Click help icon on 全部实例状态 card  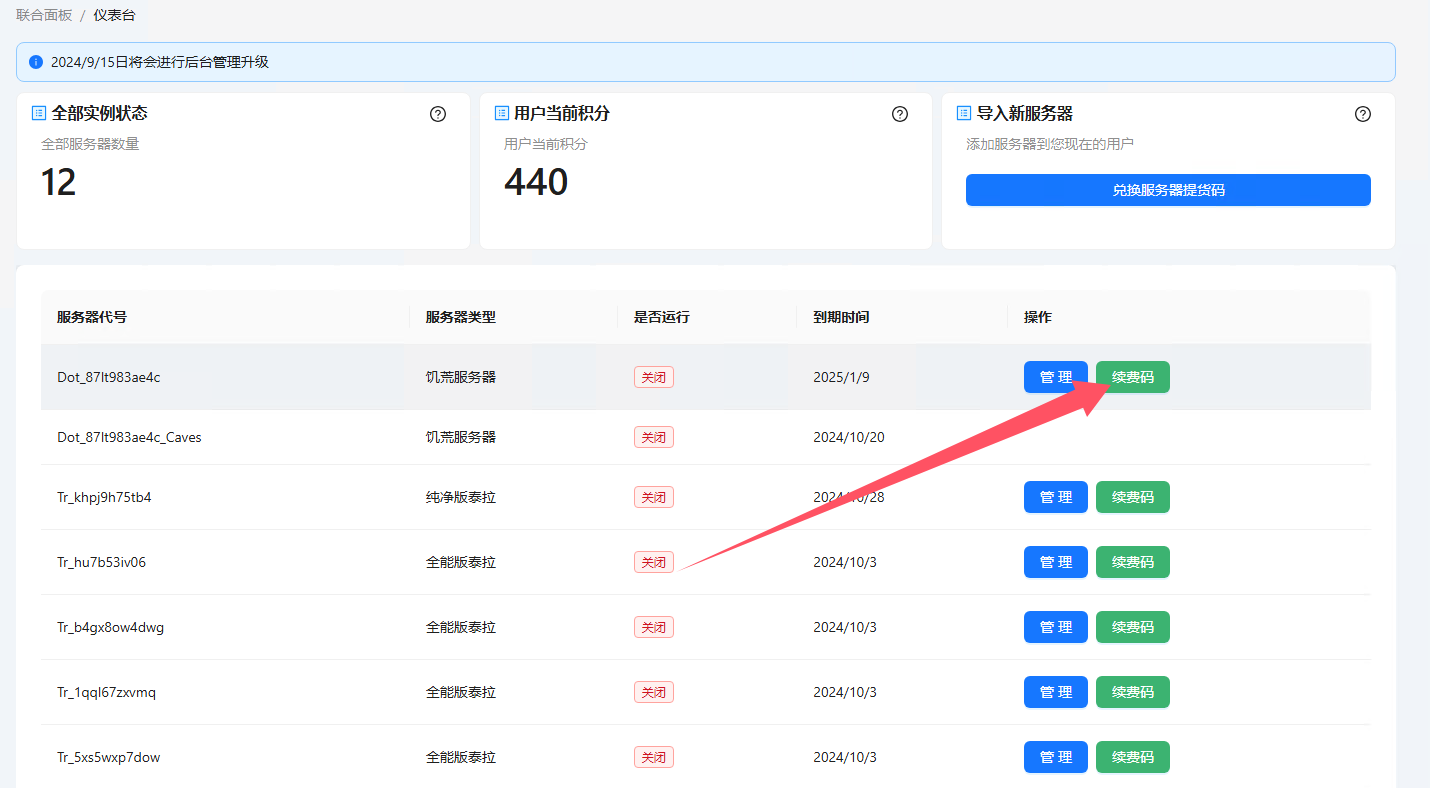coord(438,114)
